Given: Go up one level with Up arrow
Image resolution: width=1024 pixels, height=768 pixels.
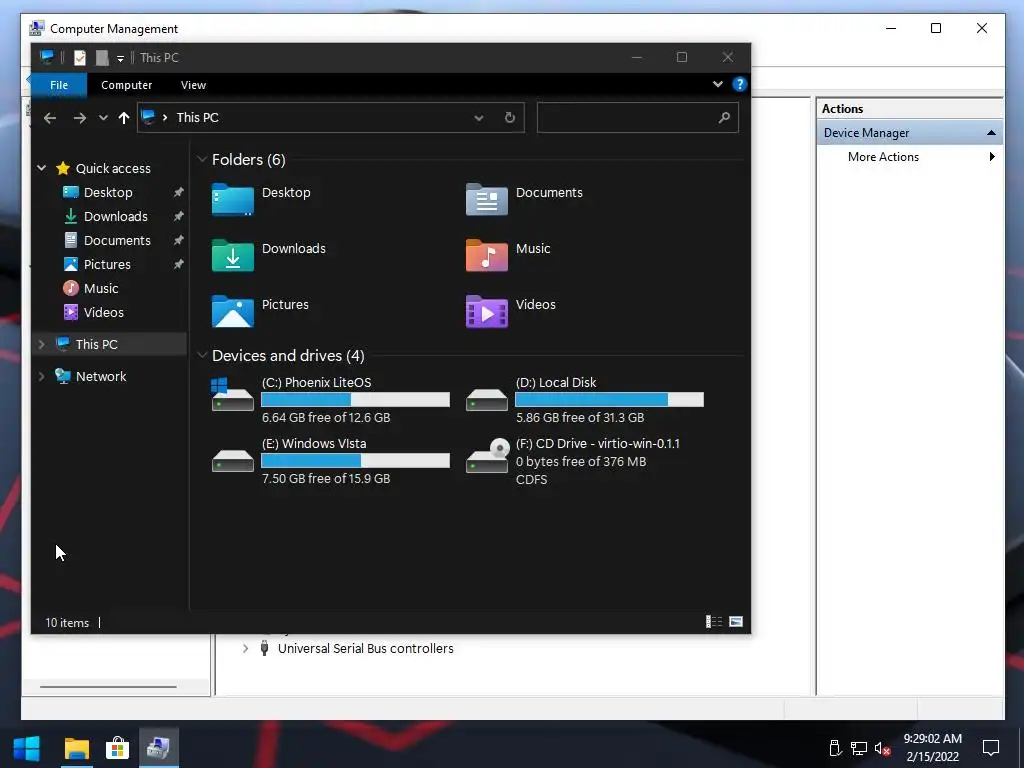Looking at the screenshot, I should pyautogui.click(x=123, y=118).
